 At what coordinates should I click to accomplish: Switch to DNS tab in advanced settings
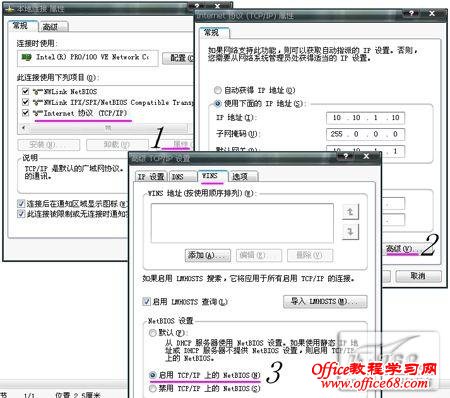click(182, 177)
